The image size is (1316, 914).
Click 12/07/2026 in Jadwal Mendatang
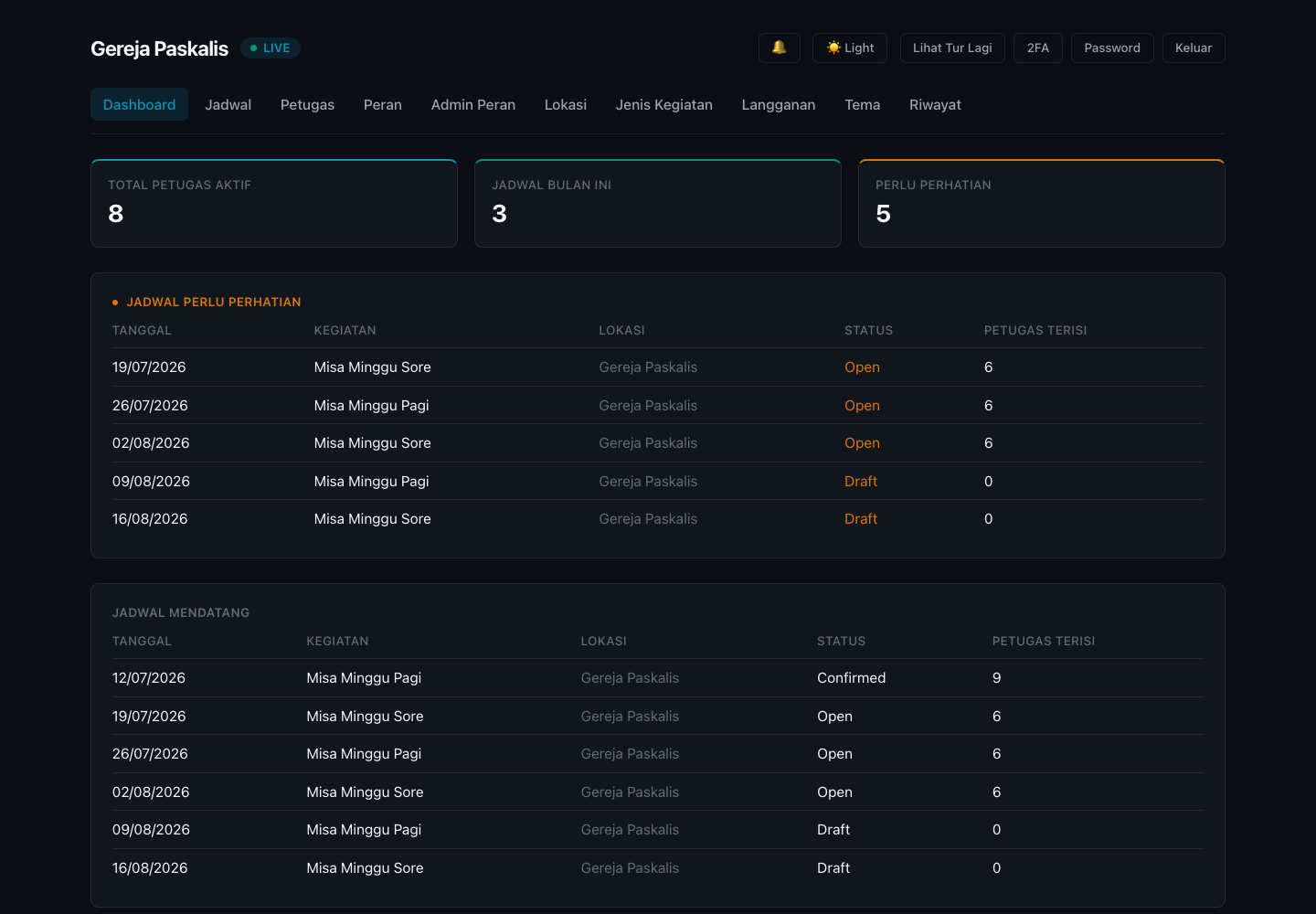[x=149, y=678]
